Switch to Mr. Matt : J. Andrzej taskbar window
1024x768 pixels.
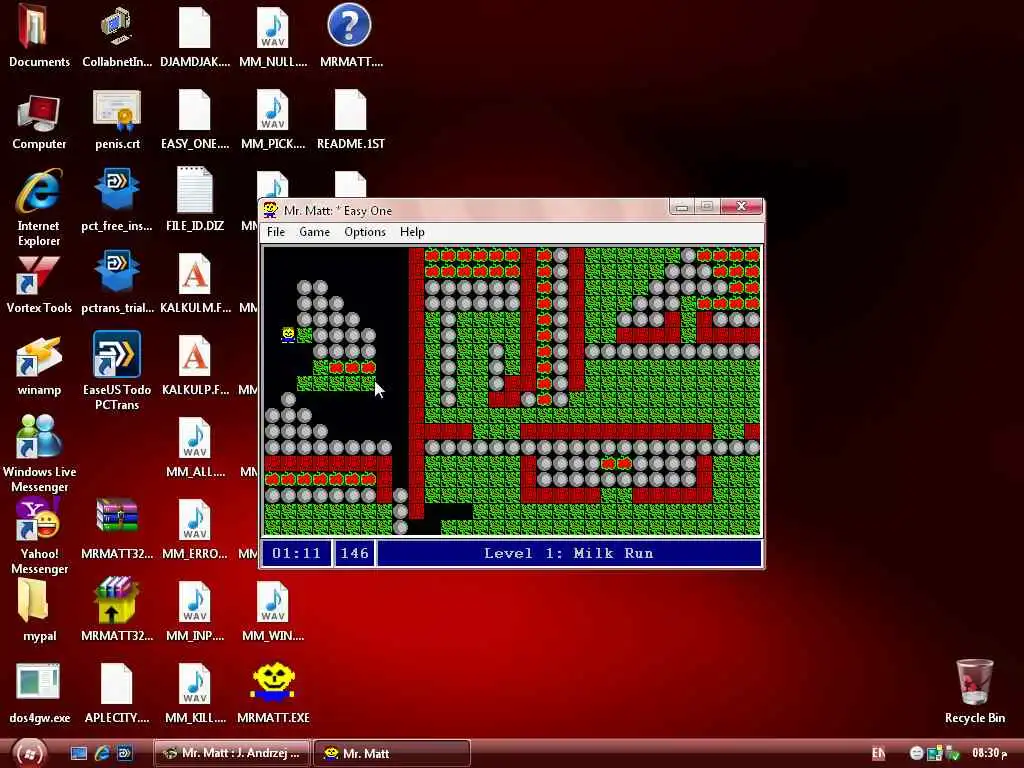tap(232, 753)
